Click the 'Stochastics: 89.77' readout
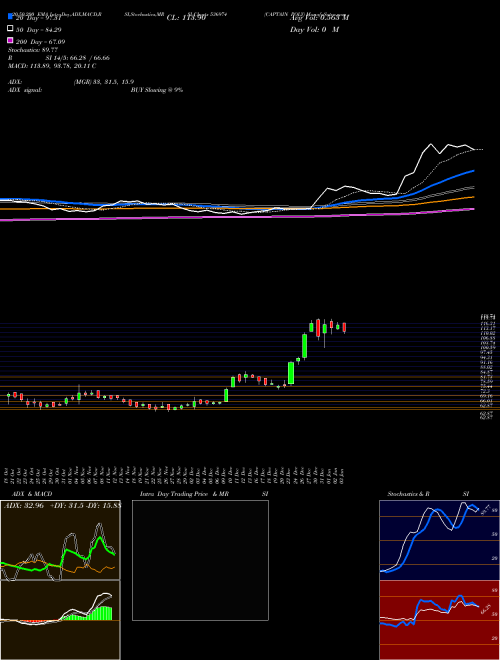Viewport: 500px width, 660px height. [33, 50]
